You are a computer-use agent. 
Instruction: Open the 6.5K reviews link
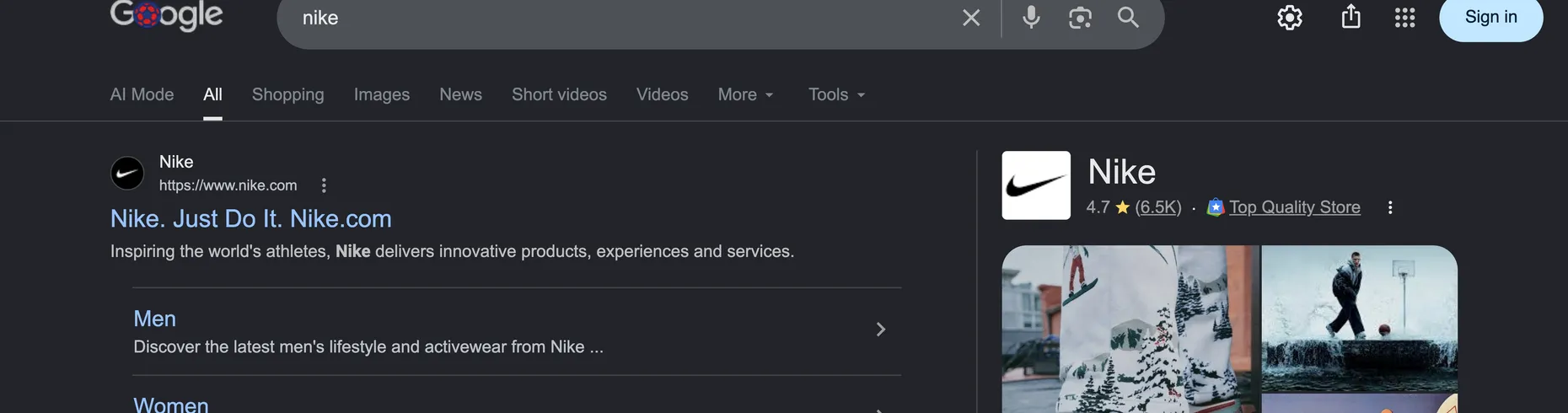tap(1158, 207)
